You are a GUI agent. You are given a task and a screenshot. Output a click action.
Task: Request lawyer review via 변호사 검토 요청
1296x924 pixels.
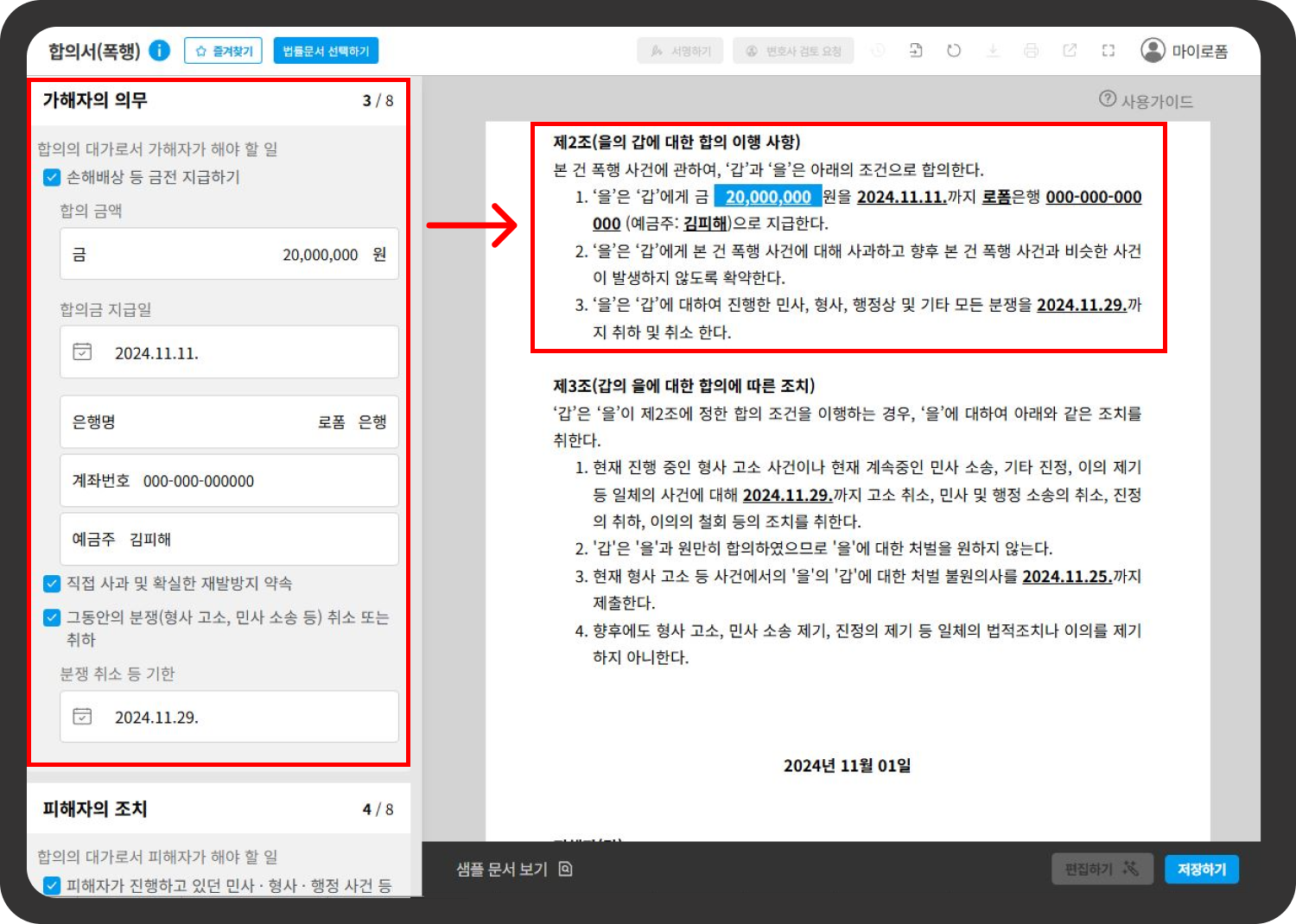tap(793, 51)
